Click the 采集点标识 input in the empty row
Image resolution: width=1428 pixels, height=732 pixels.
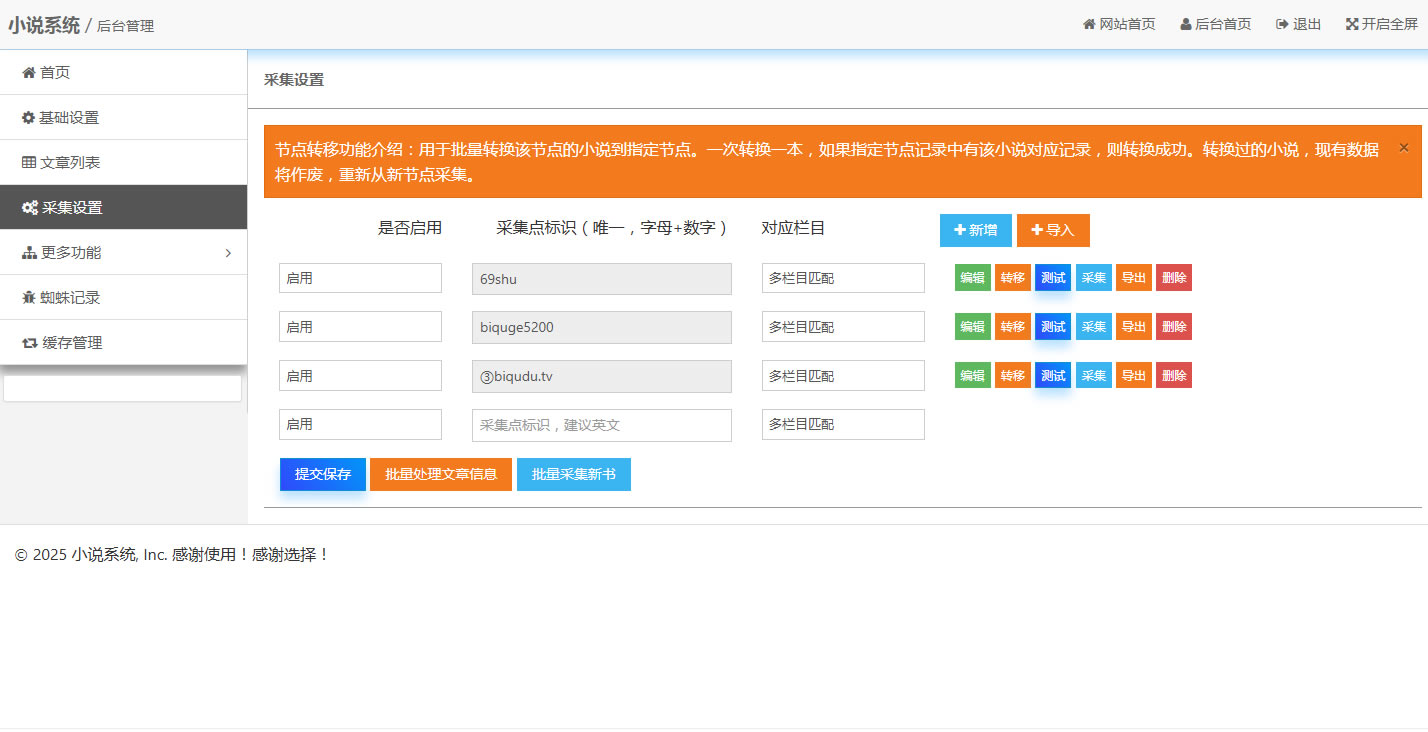[601, 425]
